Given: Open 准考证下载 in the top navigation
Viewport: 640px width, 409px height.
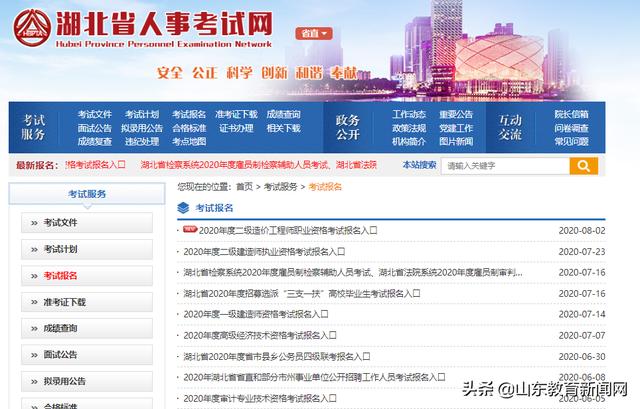Looking at the screenshot, I should coord(236,114).
